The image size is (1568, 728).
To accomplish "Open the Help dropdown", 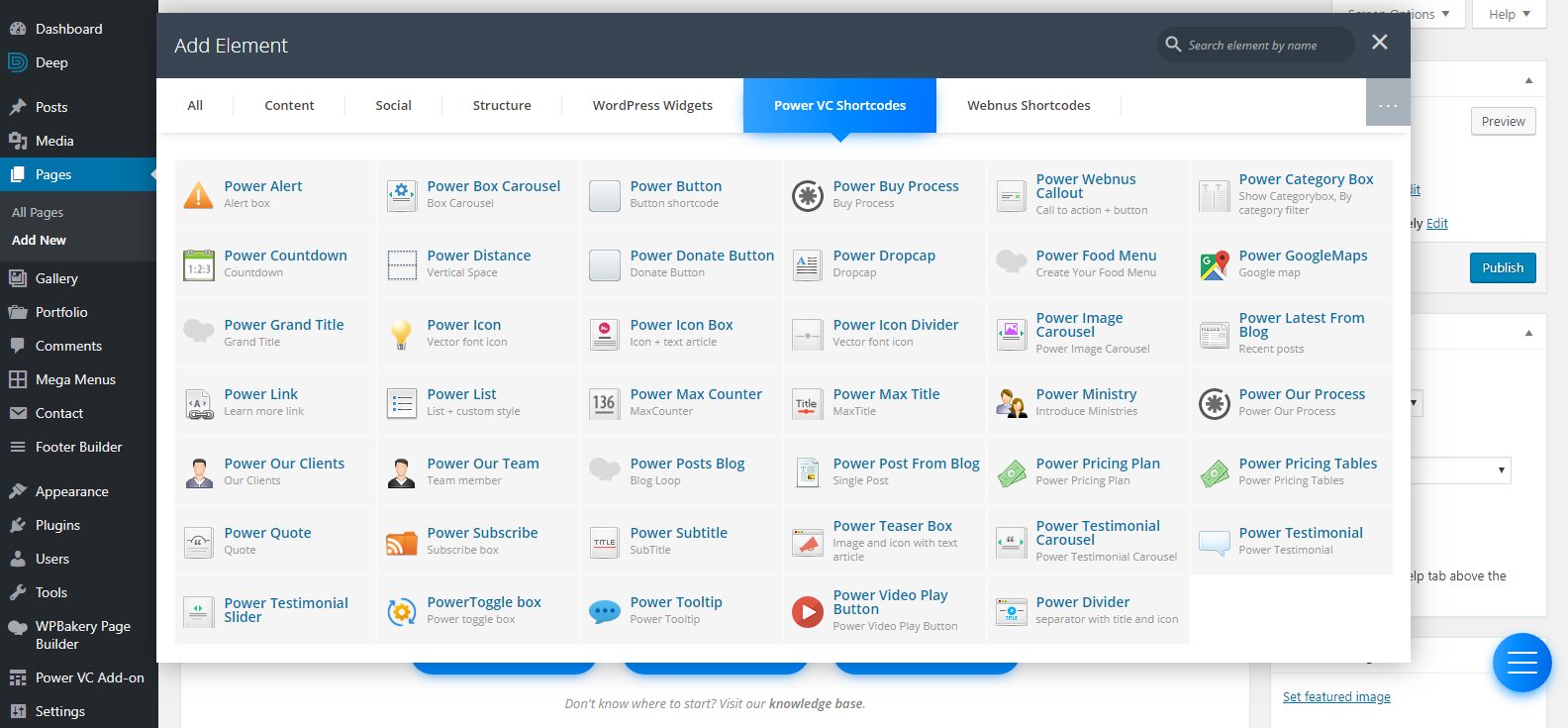I will [1510, 14].
